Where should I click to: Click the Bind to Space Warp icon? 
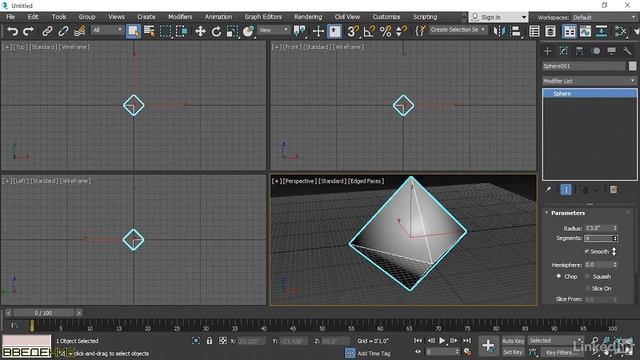click(x=80, y=31)
